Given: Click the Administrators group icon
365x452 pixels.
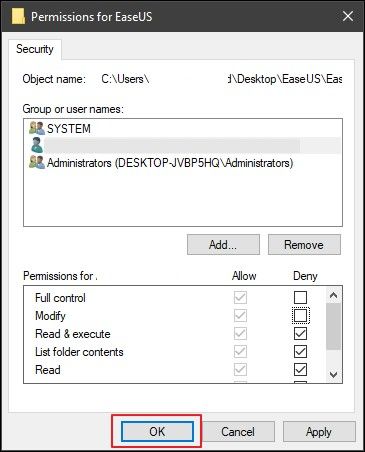Looking at the screenshot, I should tap(37, 162).
